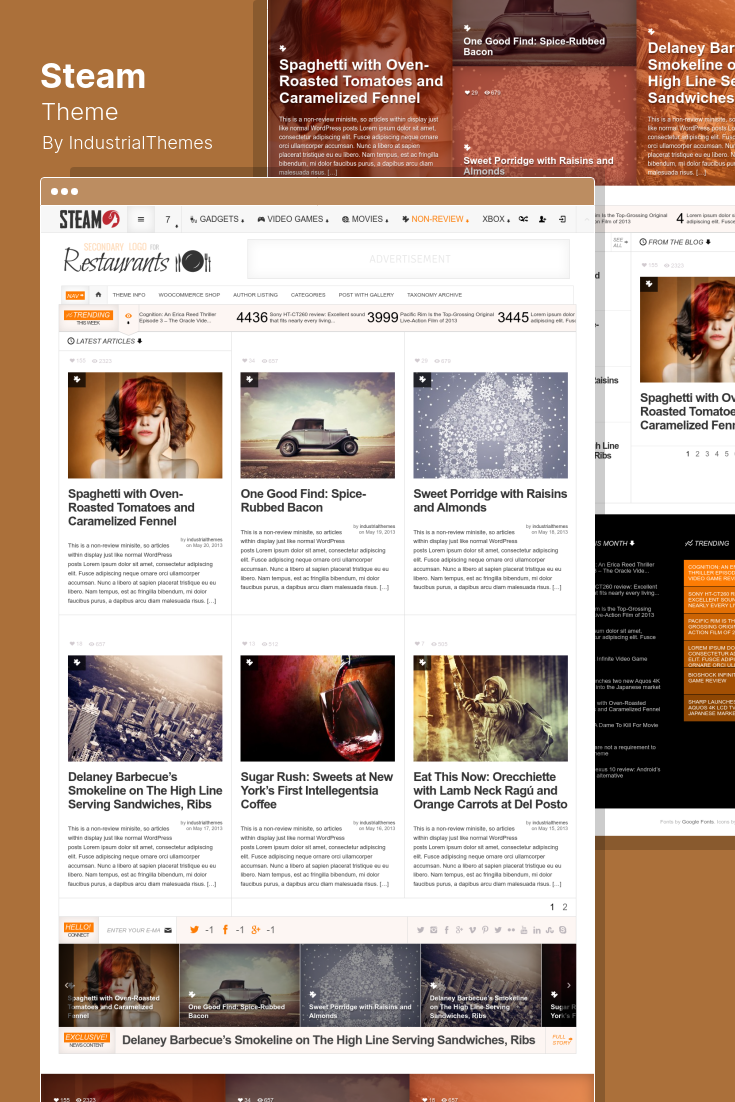
Task: Click the gray LinkedIn social icon
Action: click(x=537, y=930)
